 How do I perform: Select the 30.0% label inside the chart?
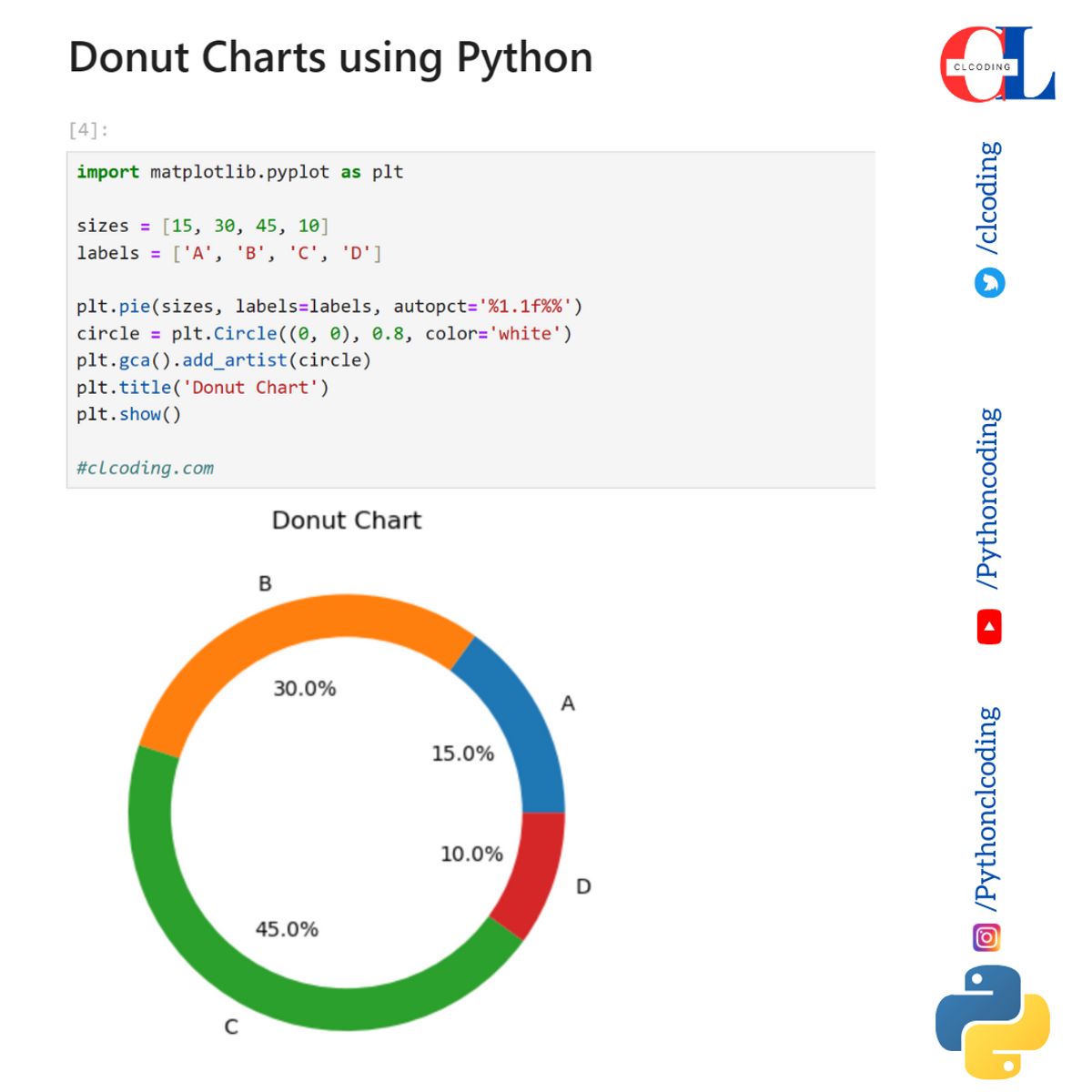307,688
